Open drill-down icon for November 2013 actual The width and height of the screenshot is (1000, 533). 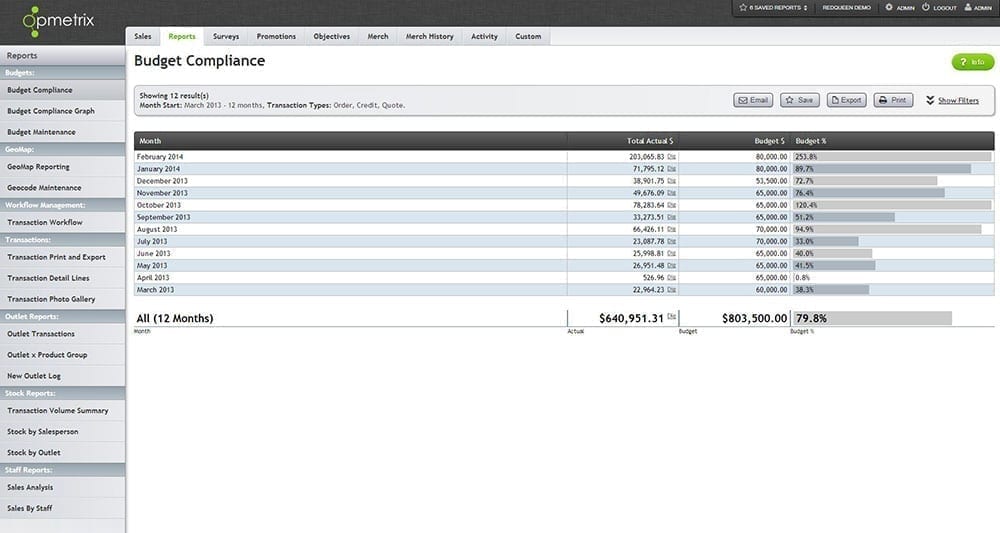[672, 193]
